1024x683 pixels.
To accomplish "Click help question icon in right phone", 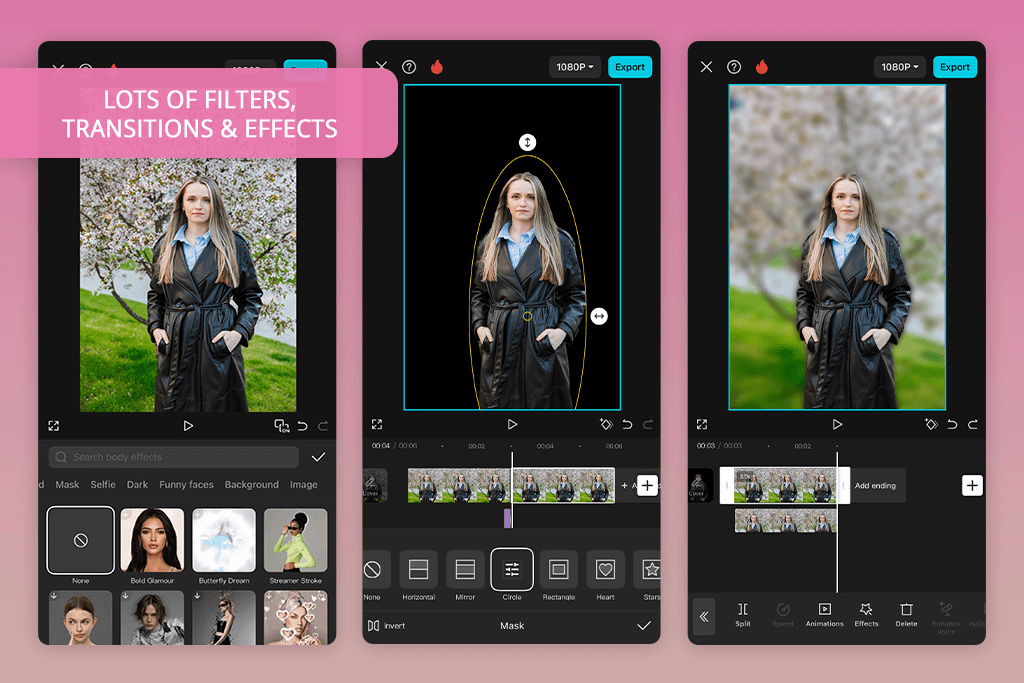I will (734, 67).
